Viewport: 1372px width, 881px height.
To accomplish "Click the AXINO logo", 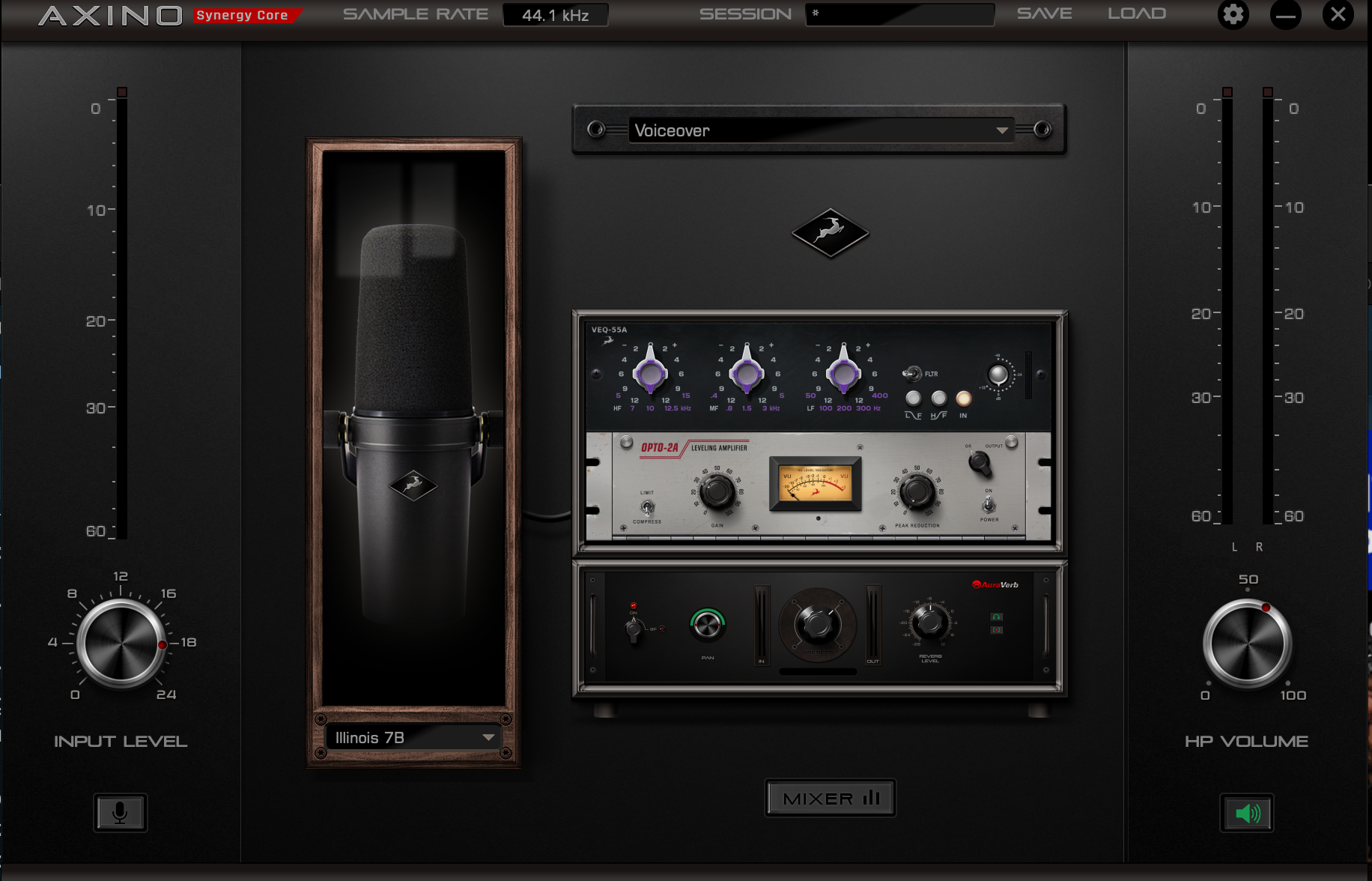I will [x=110, y=16].
